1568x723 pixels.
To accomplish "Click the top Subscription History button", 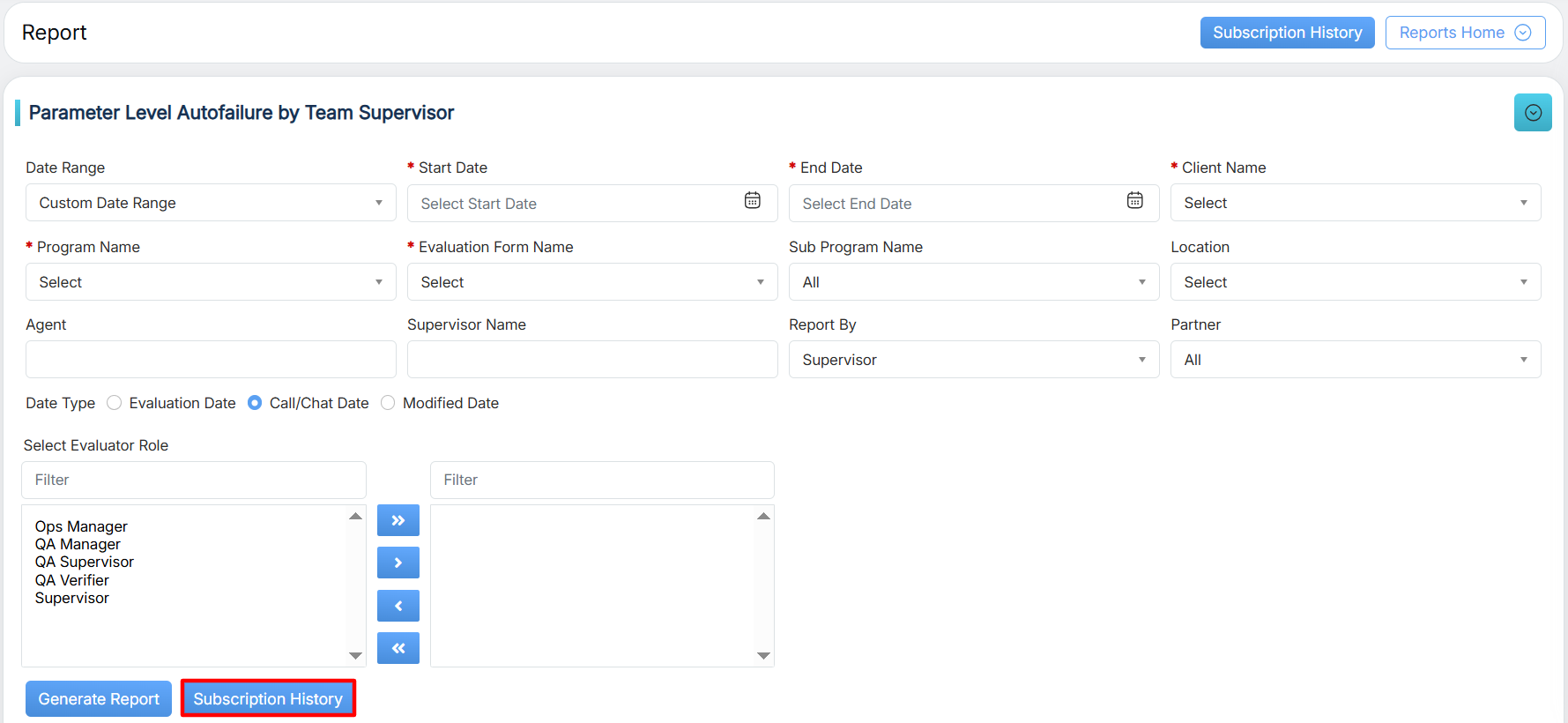I will pyautogui.click(x=1287, y=33).
